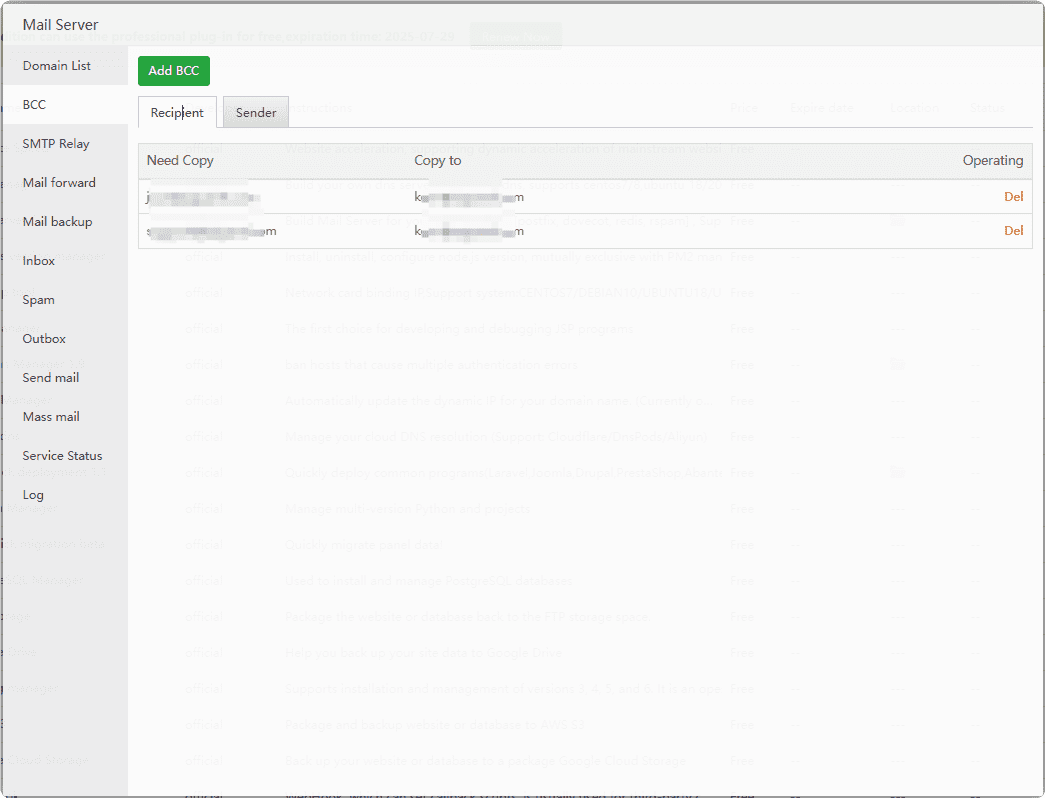Go to Spam in sidebar
Screen dimensions: 1045x798
(x=39, y=300)
